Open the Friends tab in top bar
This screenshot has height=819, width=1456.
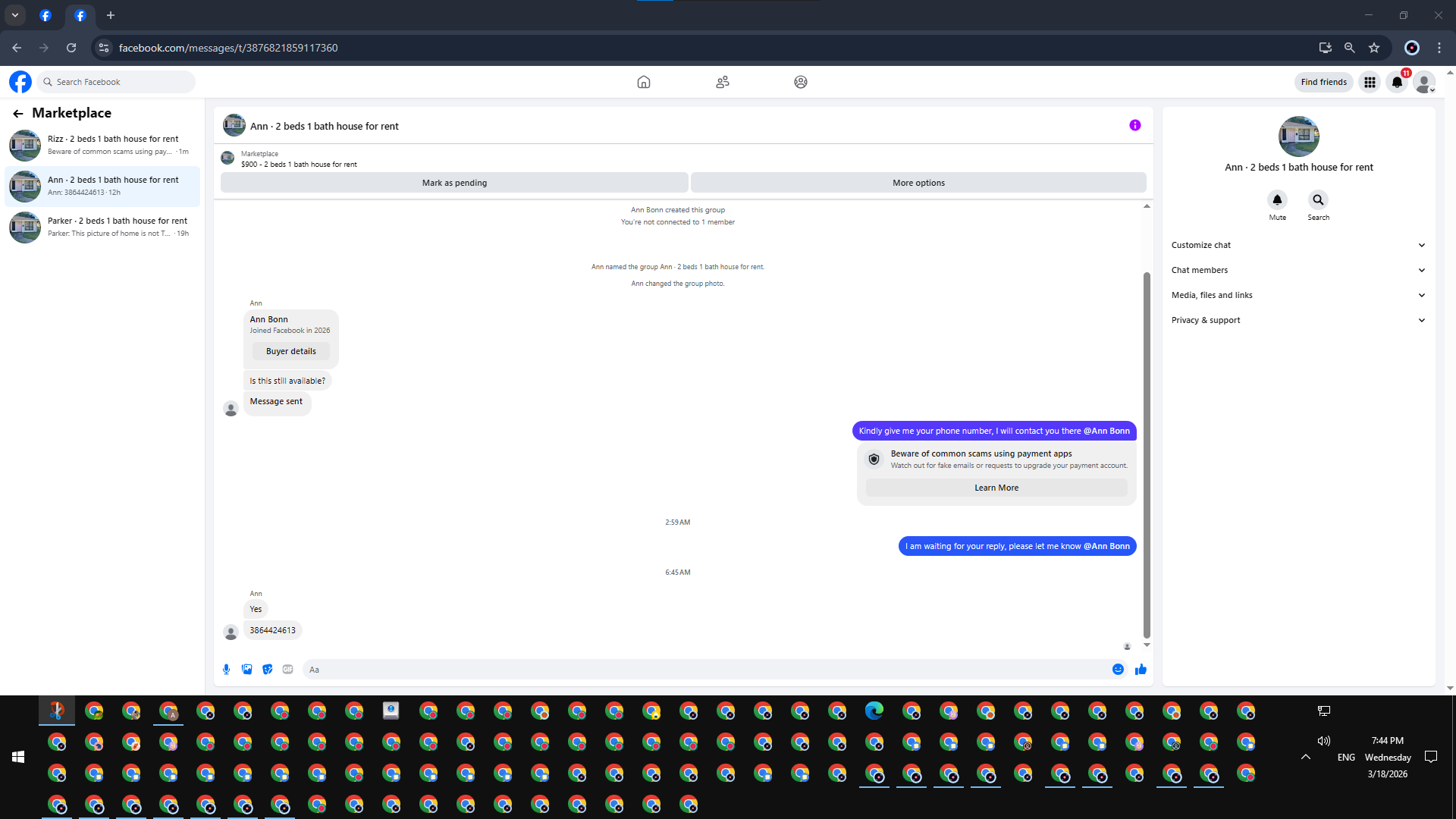tap(722, 82)
